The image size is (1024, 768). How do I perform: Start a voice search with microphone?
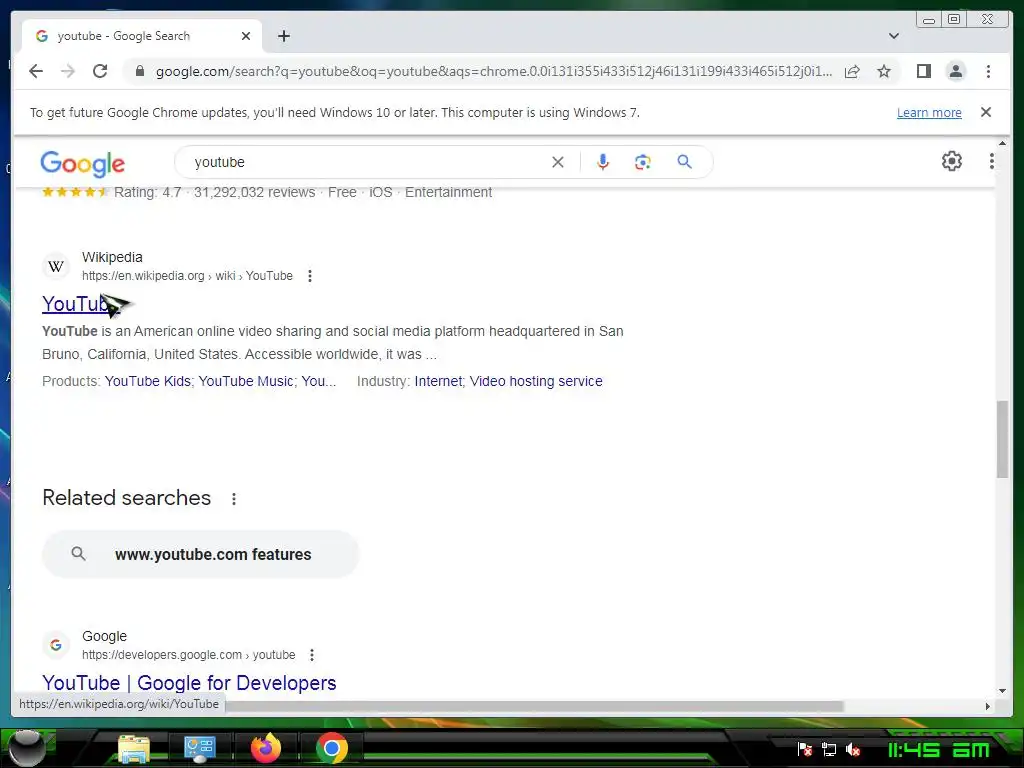(x=603, y=162)
